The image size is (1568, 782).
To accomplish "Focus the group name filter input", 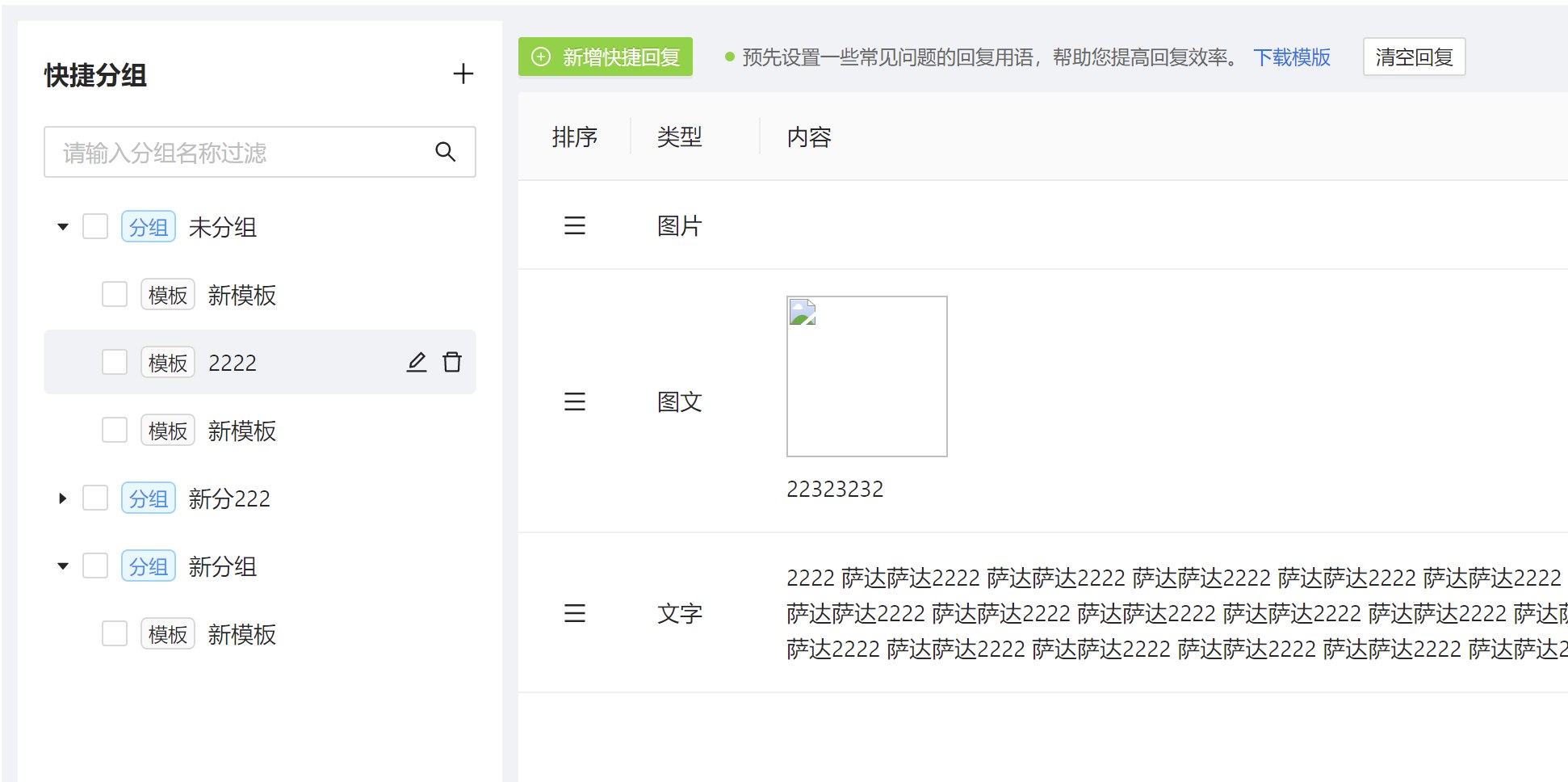I will click(242, 152).
